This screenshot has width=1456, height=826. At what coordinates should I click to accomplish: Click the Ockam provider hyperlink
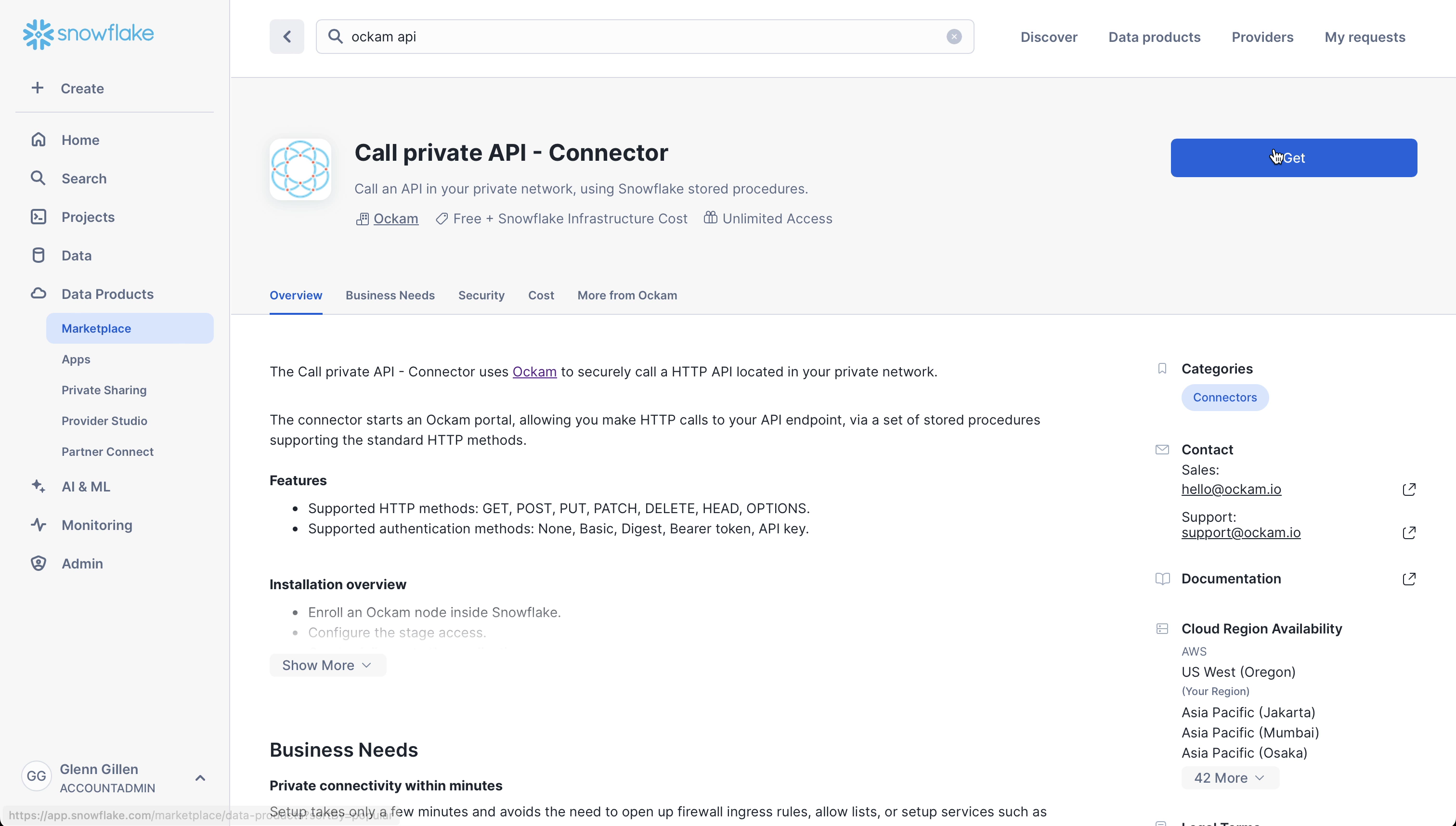(396, 218)
